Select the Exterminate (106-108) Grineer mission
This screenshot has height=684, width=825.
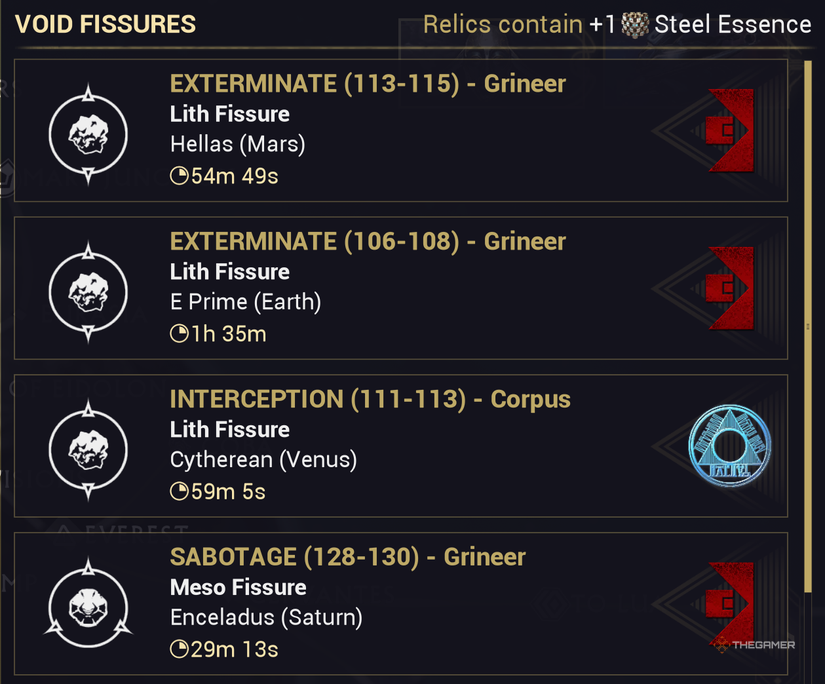coord(367,242)
